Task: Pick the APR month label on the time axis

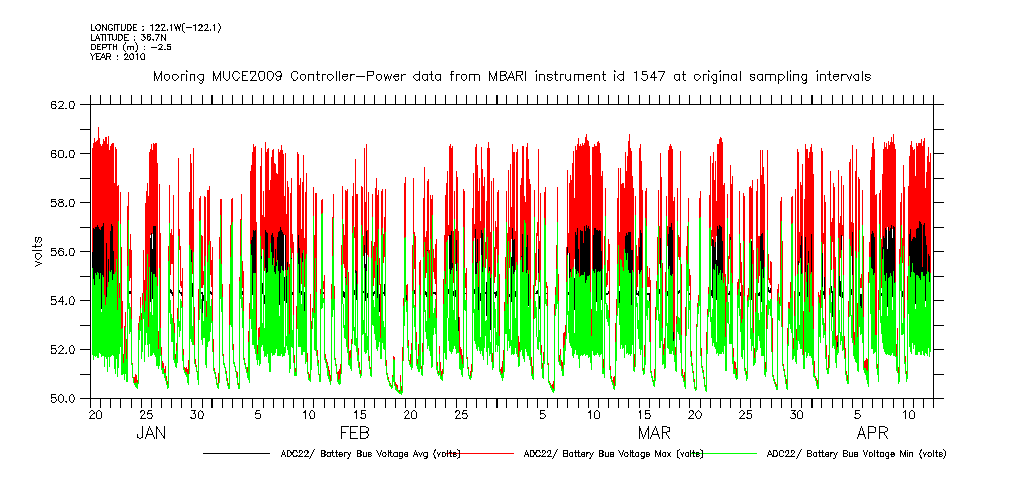Action: (873, 433)
